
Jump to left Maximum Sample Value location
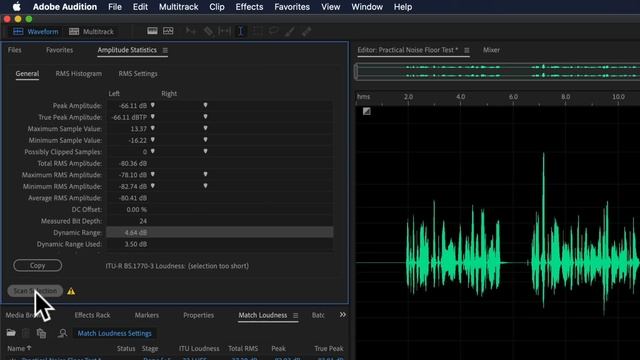[x=153, y=128]
